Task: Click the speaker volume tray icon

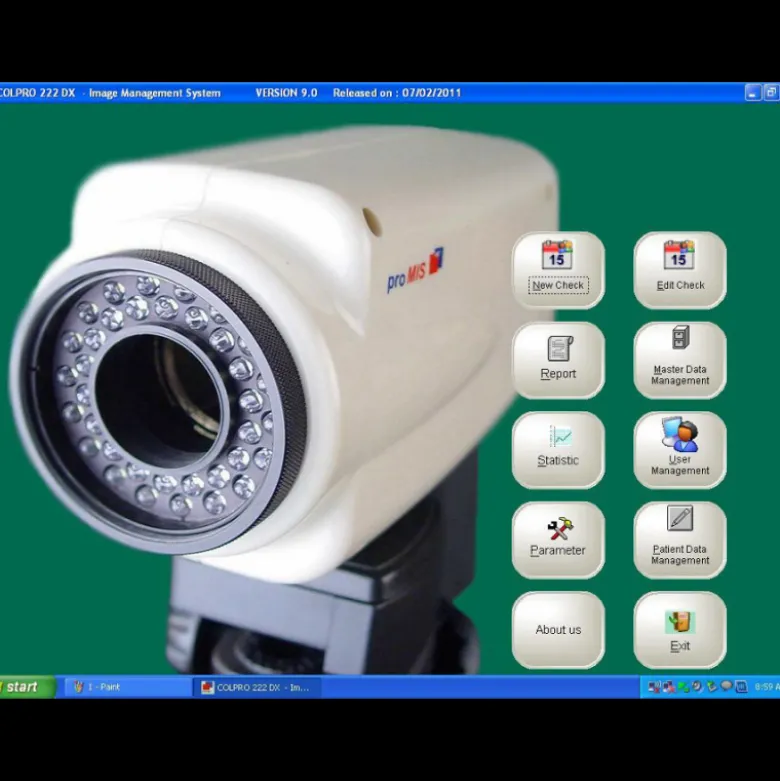Action: click(x=697, y=686)
